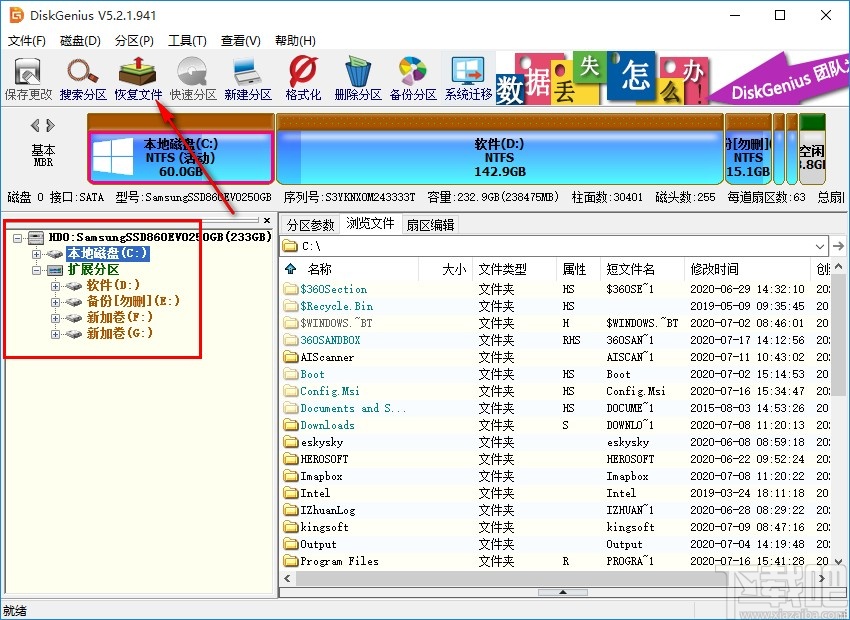Open Search Partition (搜索分区) tool
This screenshot has height=620, width=850.
tap(83, 79)
